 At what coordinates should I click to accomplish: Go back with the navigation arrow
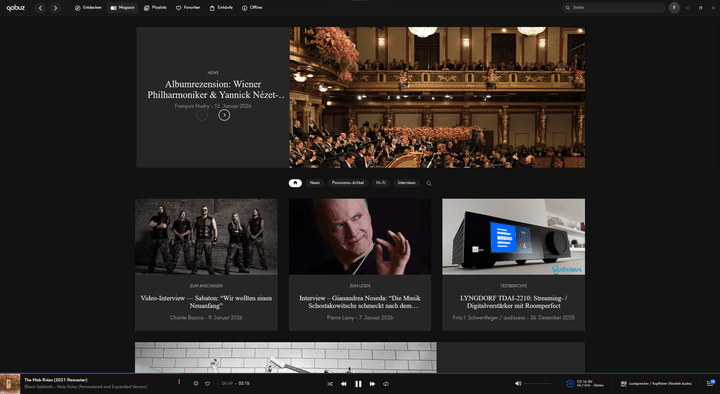(40, 8)
